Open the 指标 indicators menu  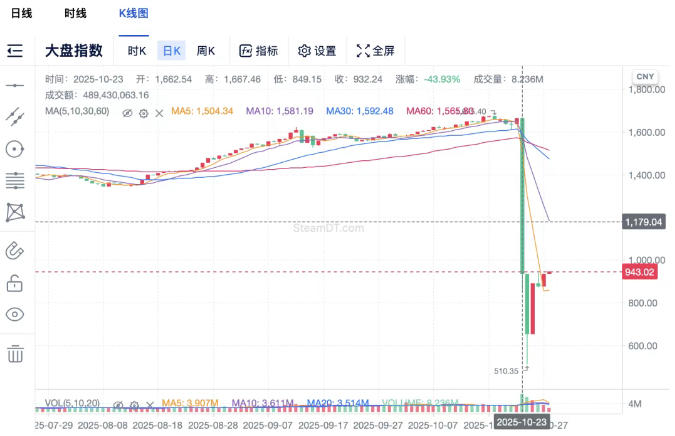[258, 51]
